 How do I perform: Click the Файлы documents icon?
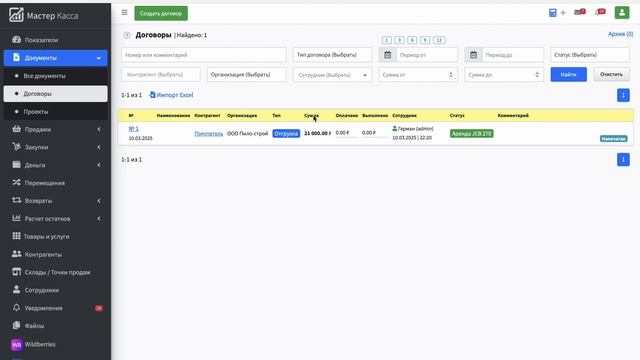click(x=16, y=325)
